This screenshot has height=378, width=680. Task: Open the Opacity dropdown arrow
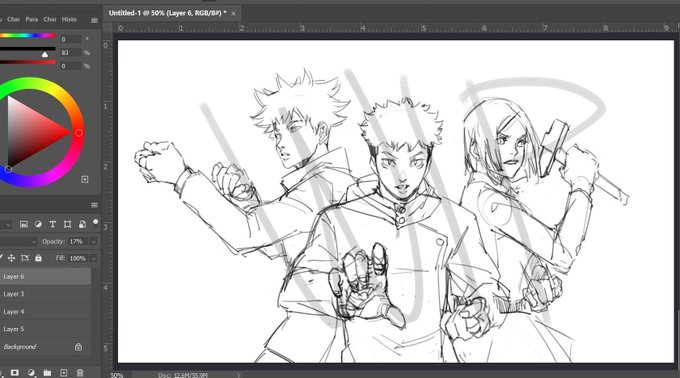pos(93,242)
